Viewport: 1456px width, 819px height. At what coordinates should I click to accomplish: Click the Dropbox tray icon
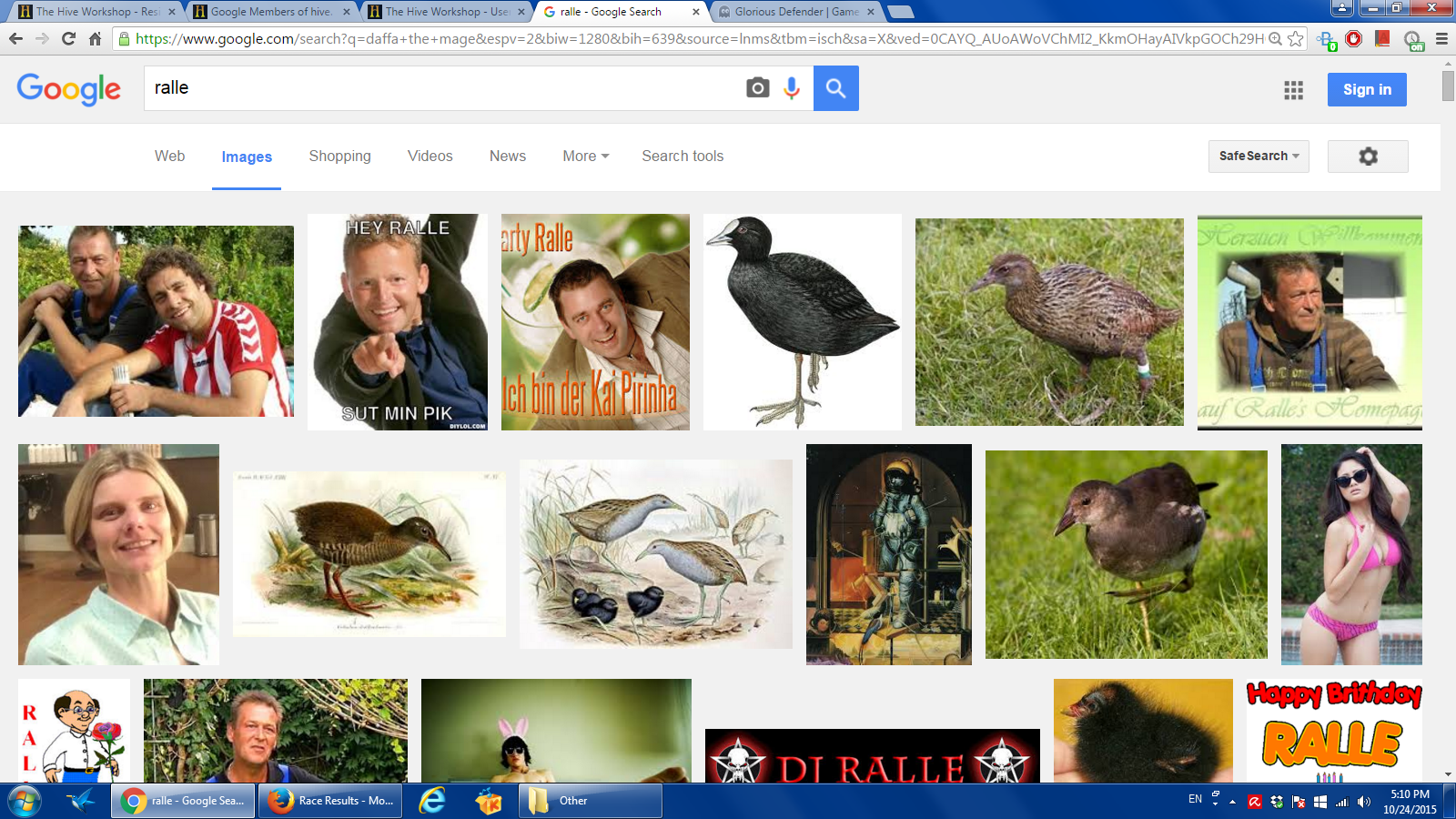click(1277, 802)
